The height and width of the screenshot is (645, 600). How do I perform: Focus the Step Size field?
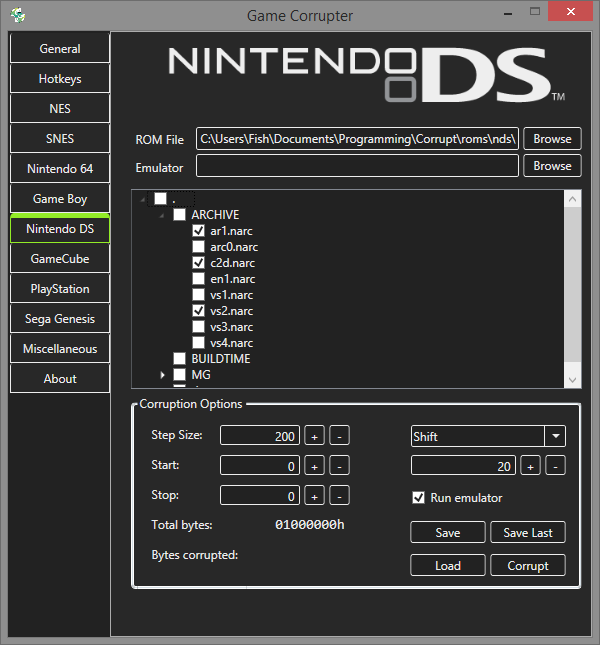[260, 436]
